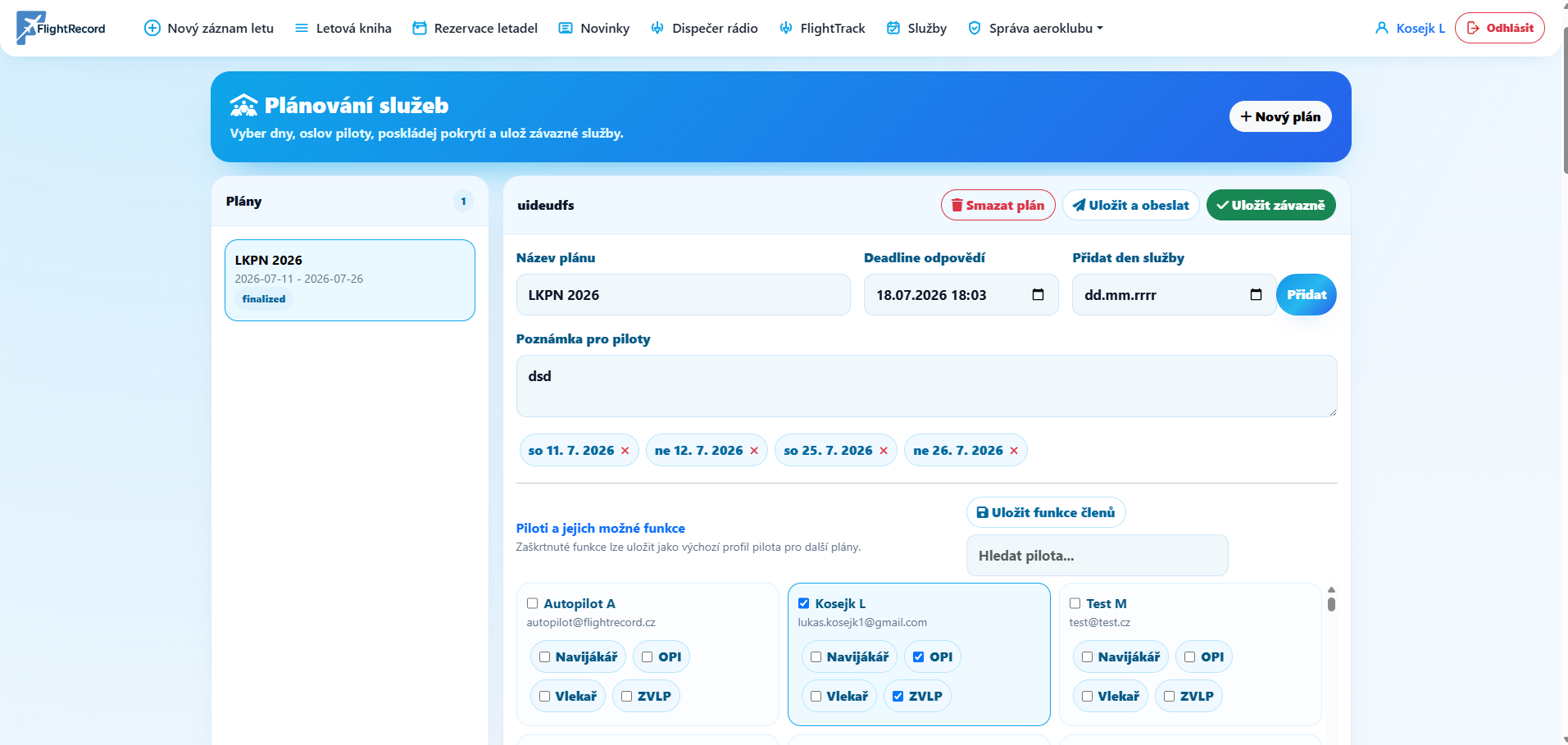1568x745 pixels.
Task: Remove the ne 26. 7. 2026 service day
Action: pyautogui.click(x=1014, y=451)
